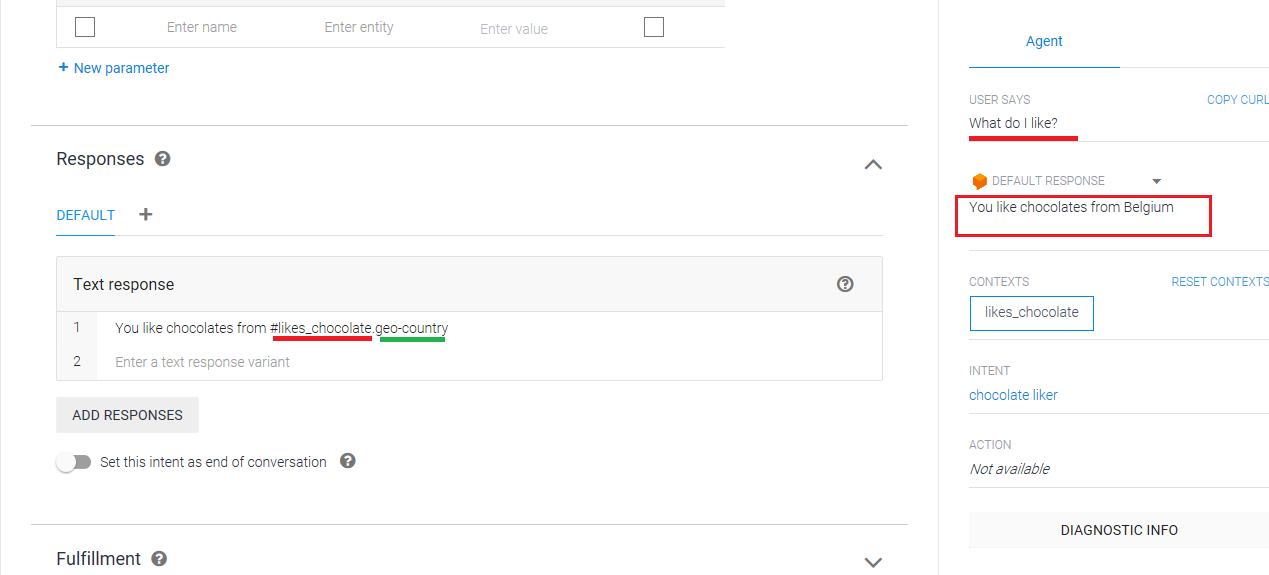This screenshot has width=1269, height=575.
Task: Add a new response tab with plus icon
Action: click(x=145, y=214)
